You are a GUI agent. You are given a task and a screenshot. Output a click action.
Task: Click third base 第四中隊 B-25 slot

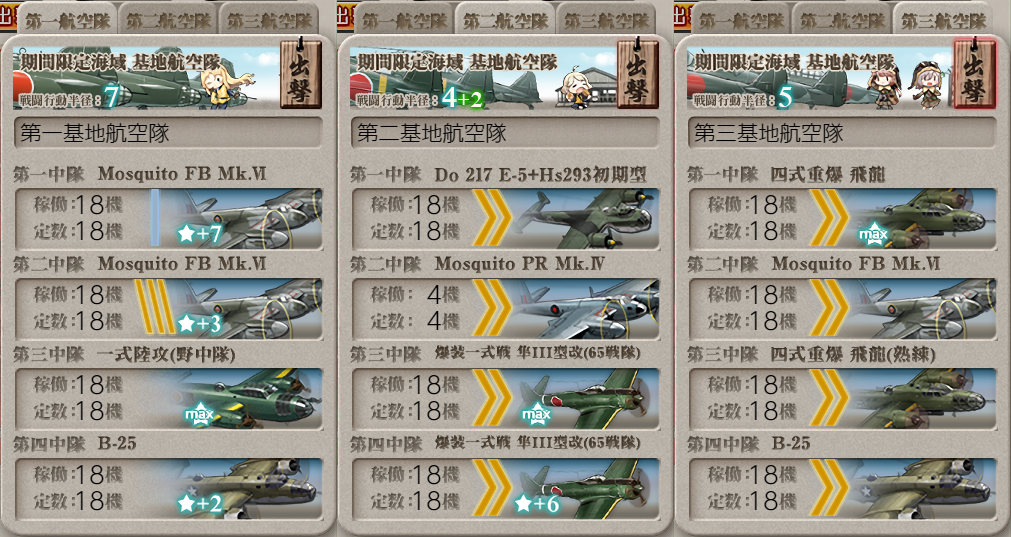tap(843, 489)
